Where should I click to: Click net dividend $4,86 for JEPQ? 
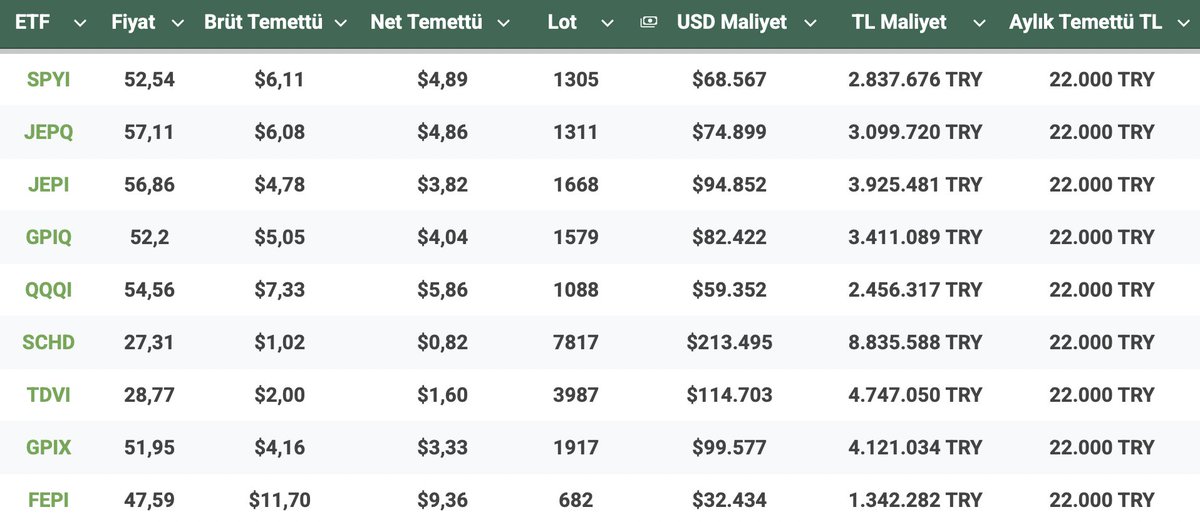pyautogui.click(x=442, y=132)
